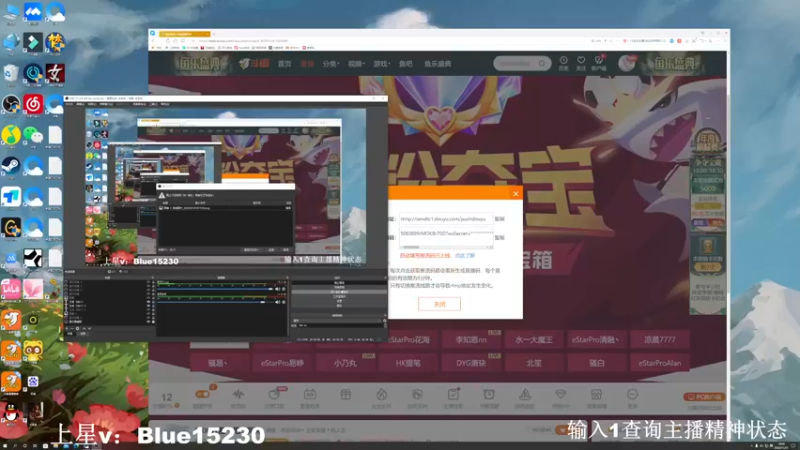Expand the 分类 menu dropdown
Image resolution: width=800 pixels, height=450 pixels.
point(331,64)
